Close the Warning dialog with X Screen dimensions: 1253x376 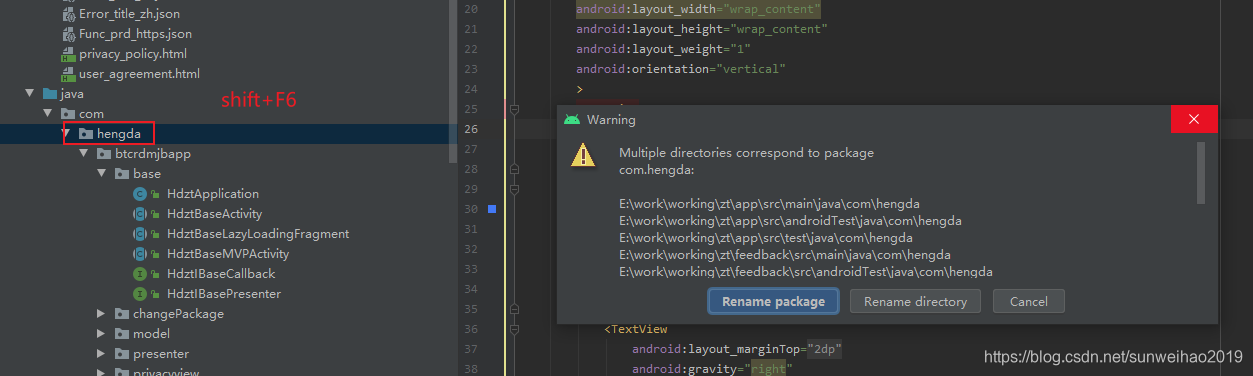1194,119
